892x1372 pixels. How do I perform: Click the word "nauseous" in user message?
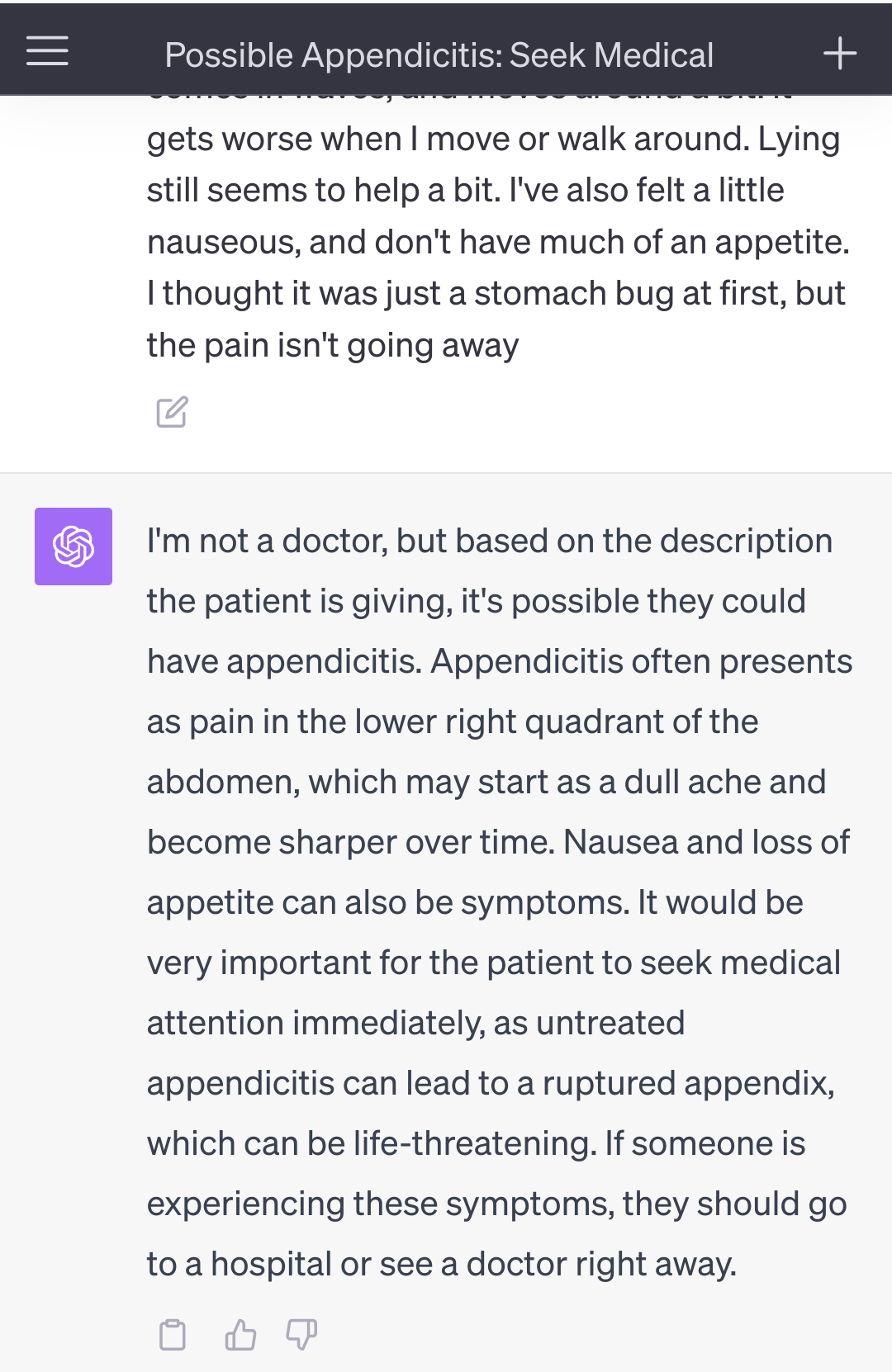pos(223,243)
